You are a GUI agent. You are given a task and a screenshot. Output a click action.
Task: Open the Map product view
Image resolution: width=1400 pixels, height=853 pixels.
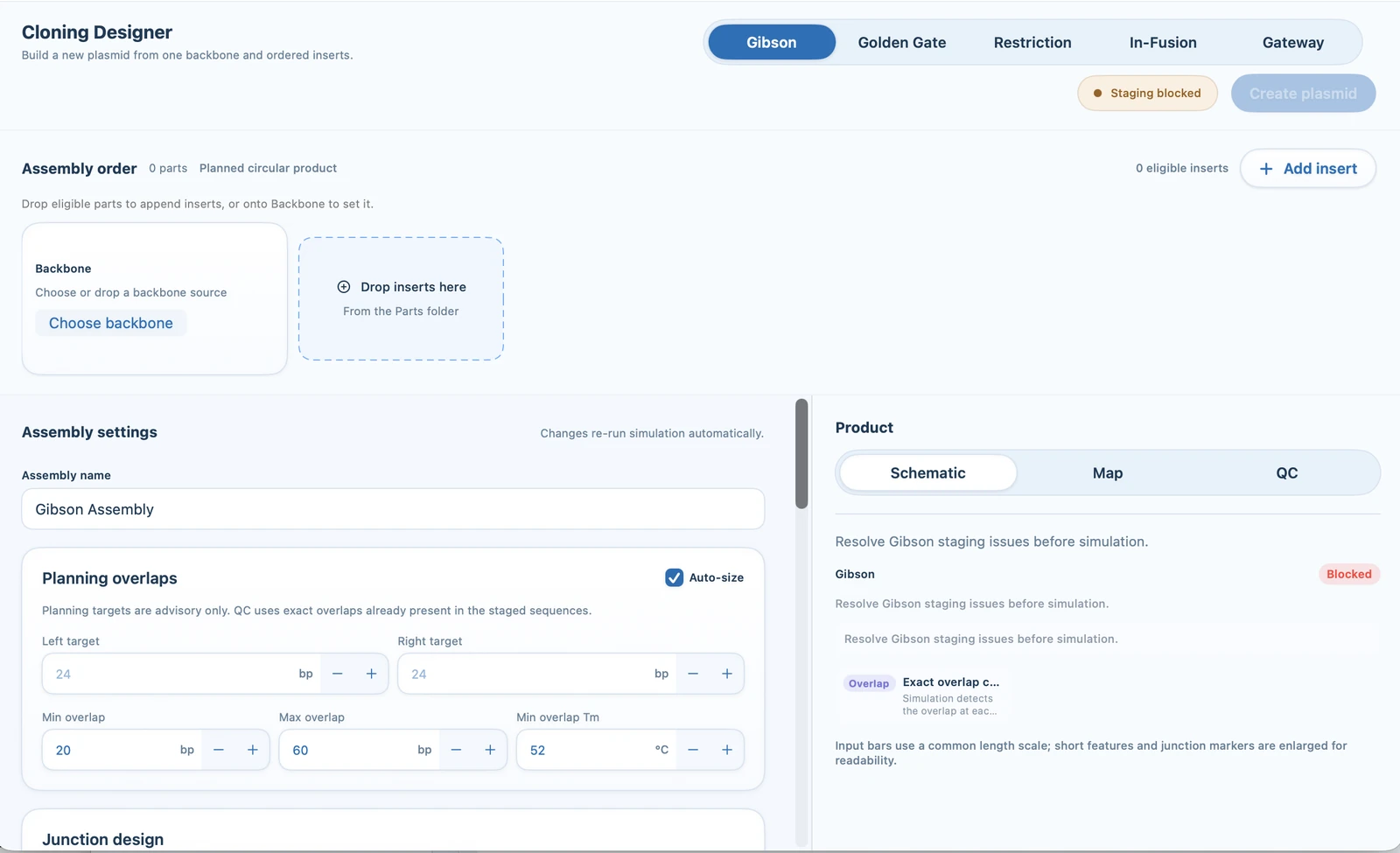1108,472
